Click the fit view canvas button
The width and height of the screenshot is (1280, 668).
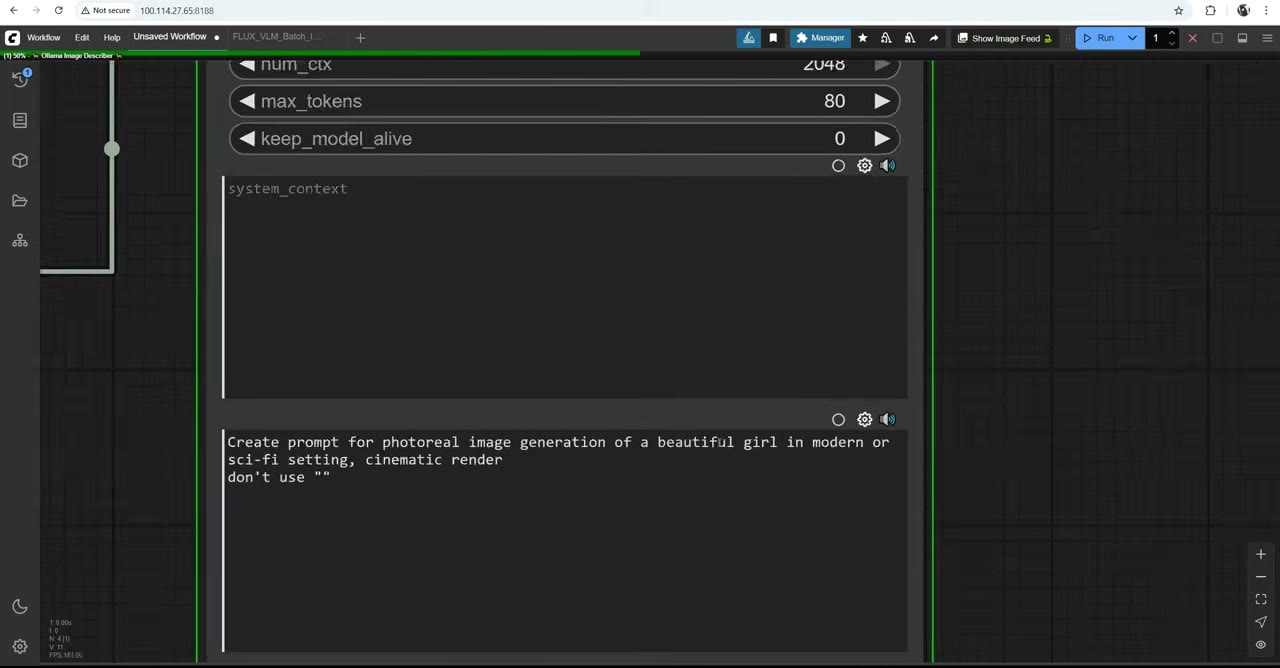pyautogui.click(x=1261, y=599)
